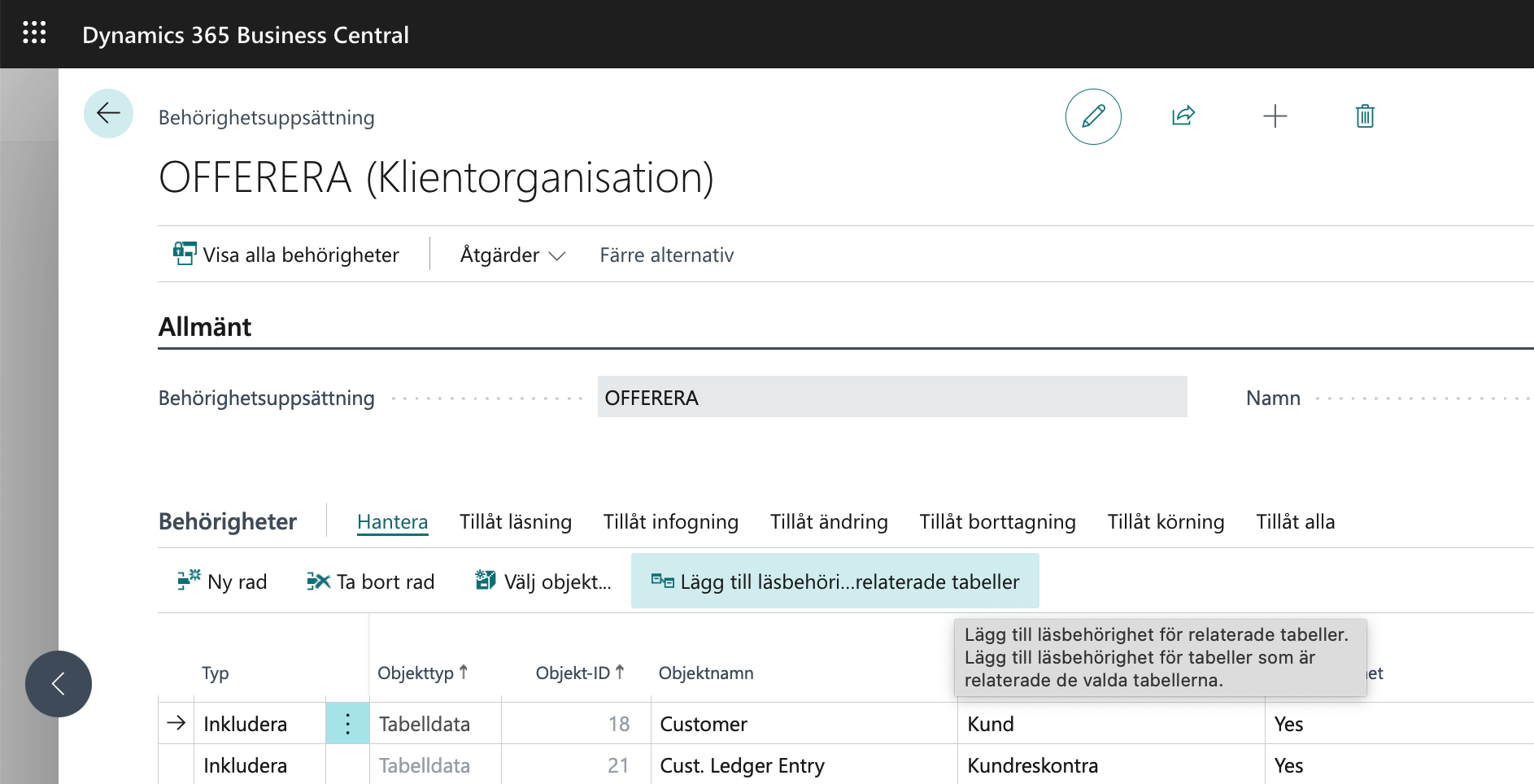Image resolution: width=1534 pixels, height=784 pixels.
Task: Click Objekt-ID cell 18
Action: coord(576,723)
